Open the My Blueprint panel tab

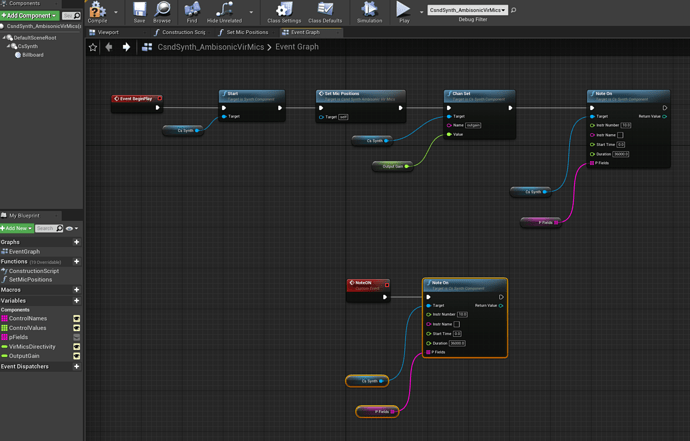click(24, 215)
